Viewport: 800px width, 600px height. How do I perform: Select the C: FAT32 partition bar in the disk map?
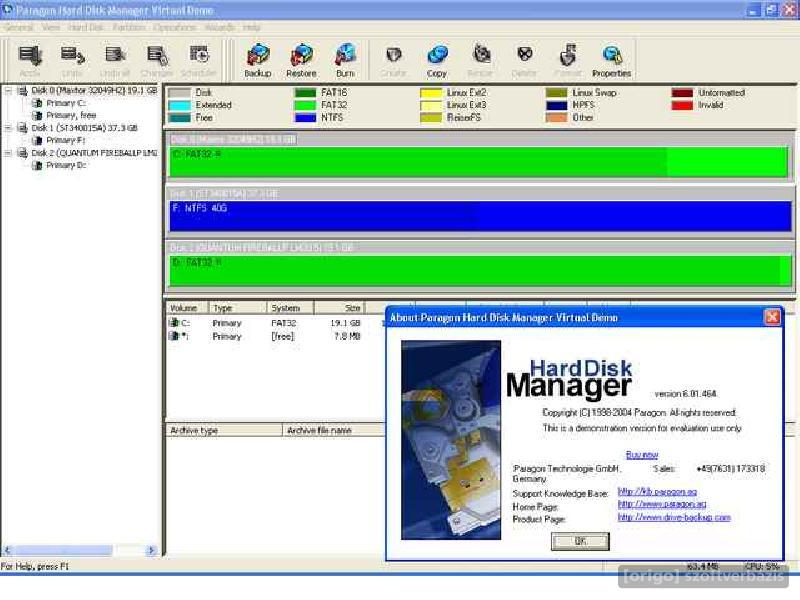[479, 162]
